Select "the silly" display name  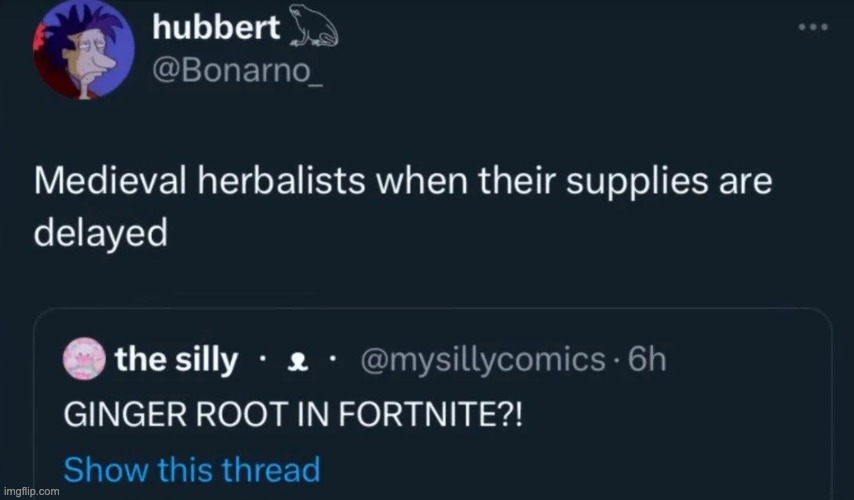pyautogui.click(x=176, y=359)
